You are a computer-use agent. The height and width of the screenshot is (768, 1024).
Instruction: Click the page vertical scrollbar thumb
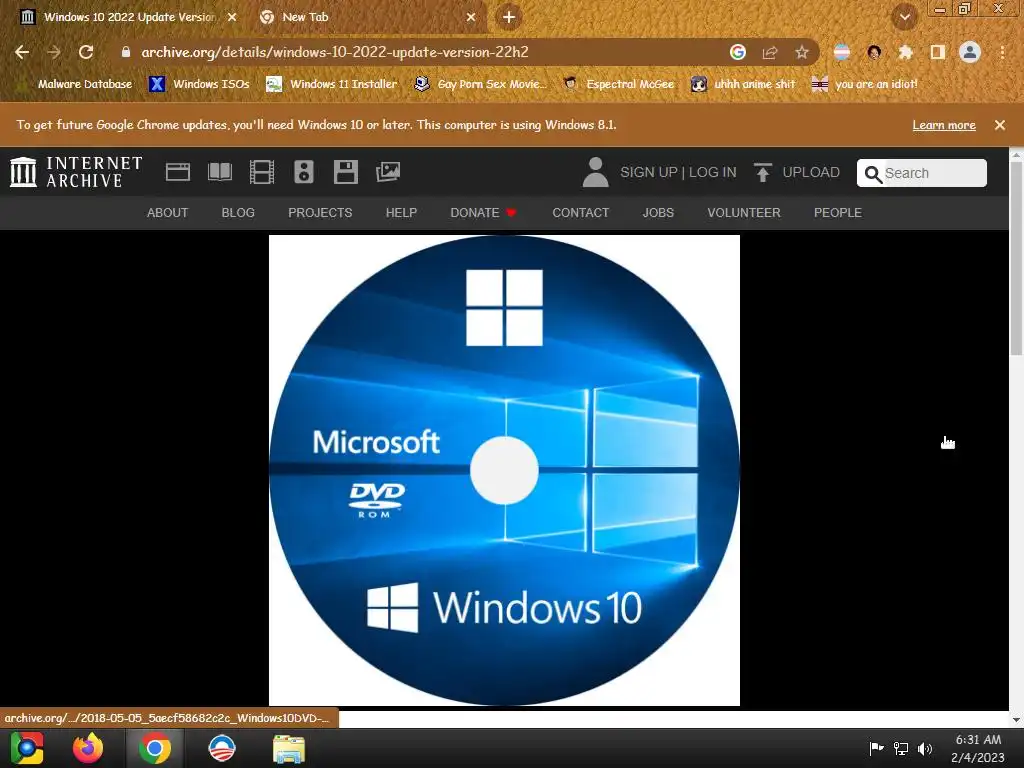coord(1016,258)
